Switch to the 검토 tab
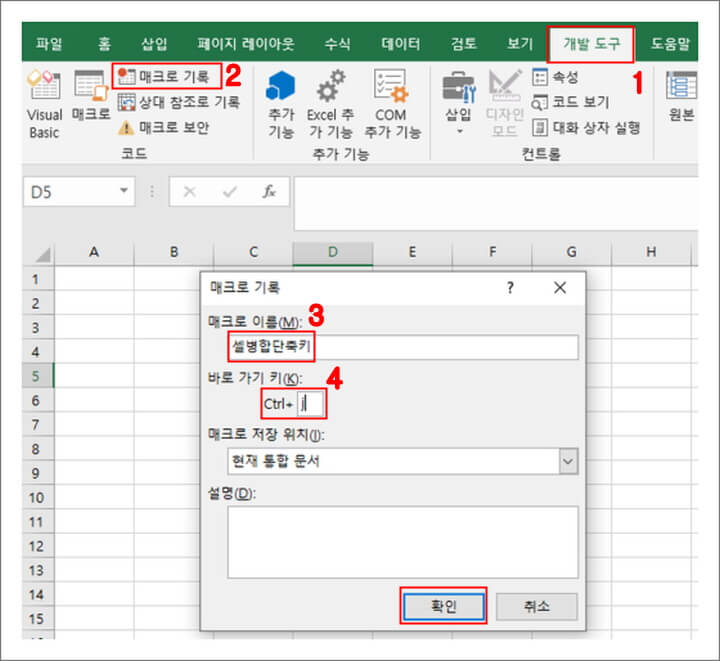The width and height of the screenshot is (720, 661). pos(464,44)
